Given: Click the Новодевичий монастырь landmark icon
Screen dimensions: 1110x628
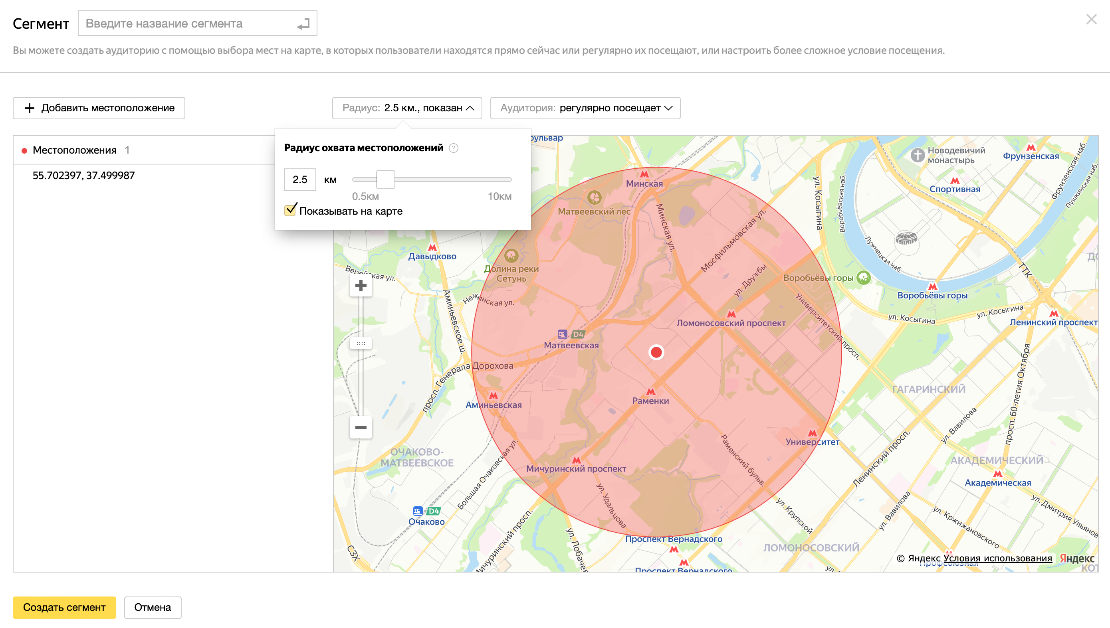Looking at the screenshot, I should tap(918, 154).
